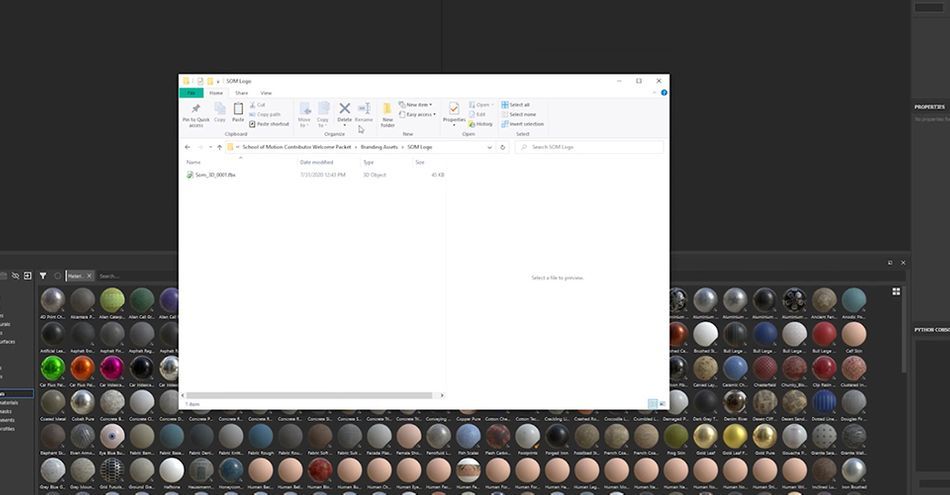Click the Search SOM Logo field
Screen dimensions: 950x495
[589, 147]
